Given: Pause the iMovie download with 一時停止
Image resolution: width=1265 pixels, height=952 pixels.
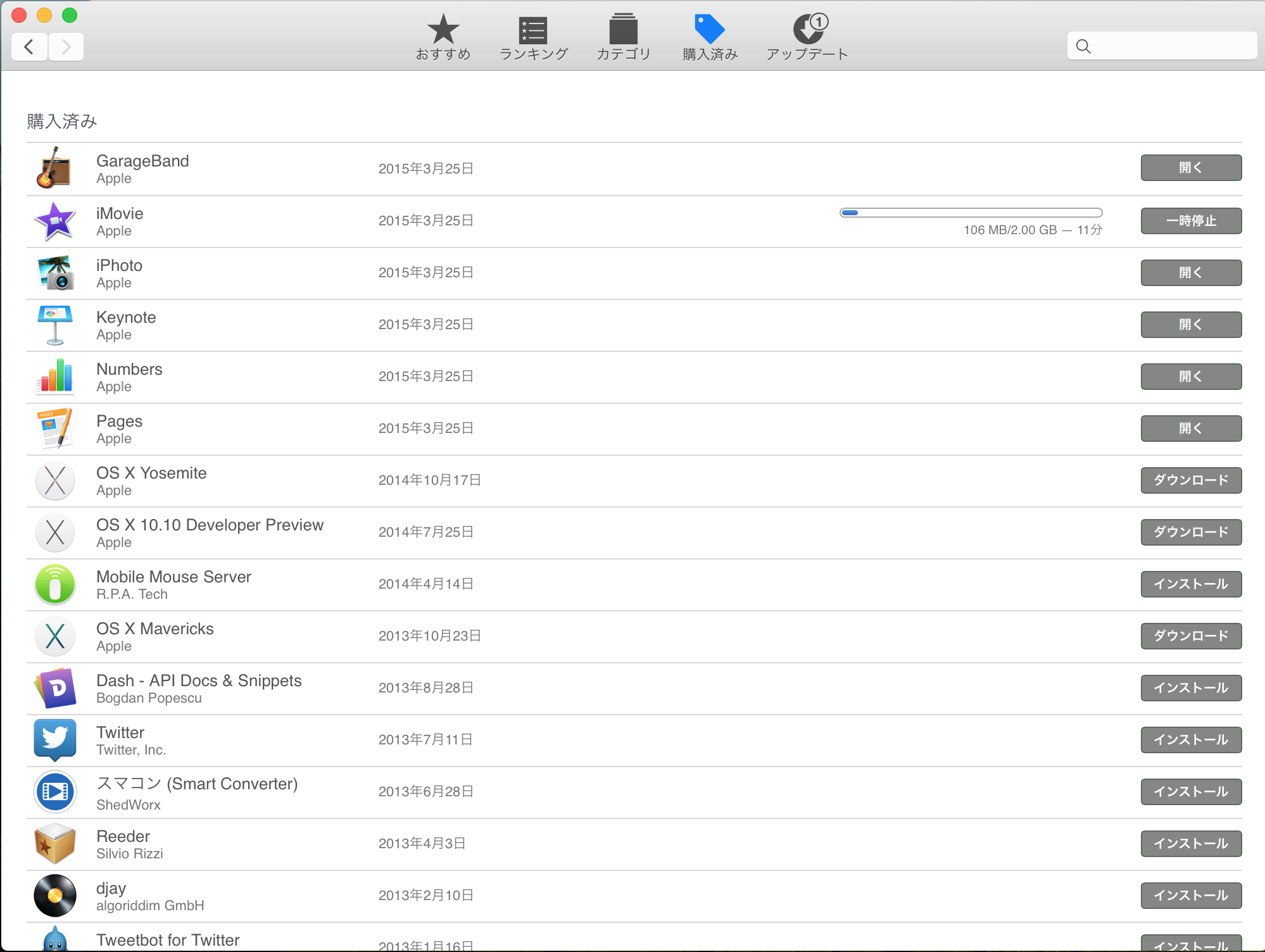Looking at the screenshot, I should point(1190,220).
